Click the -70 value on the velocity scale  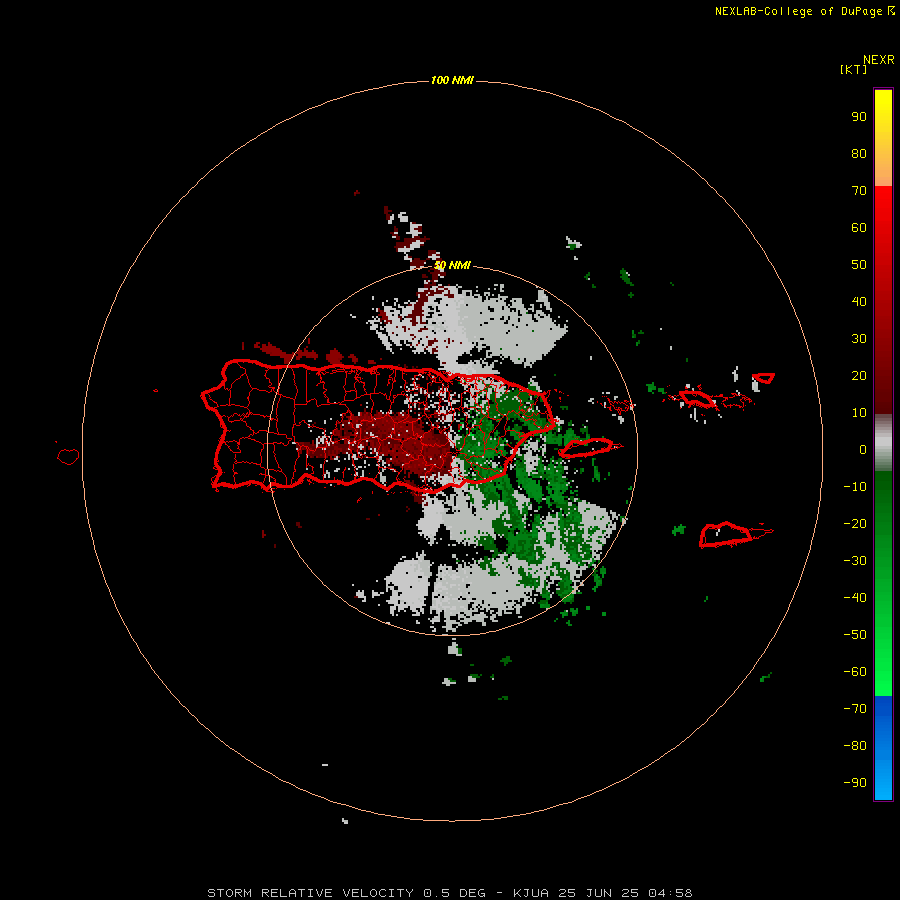tap(855, 709)
